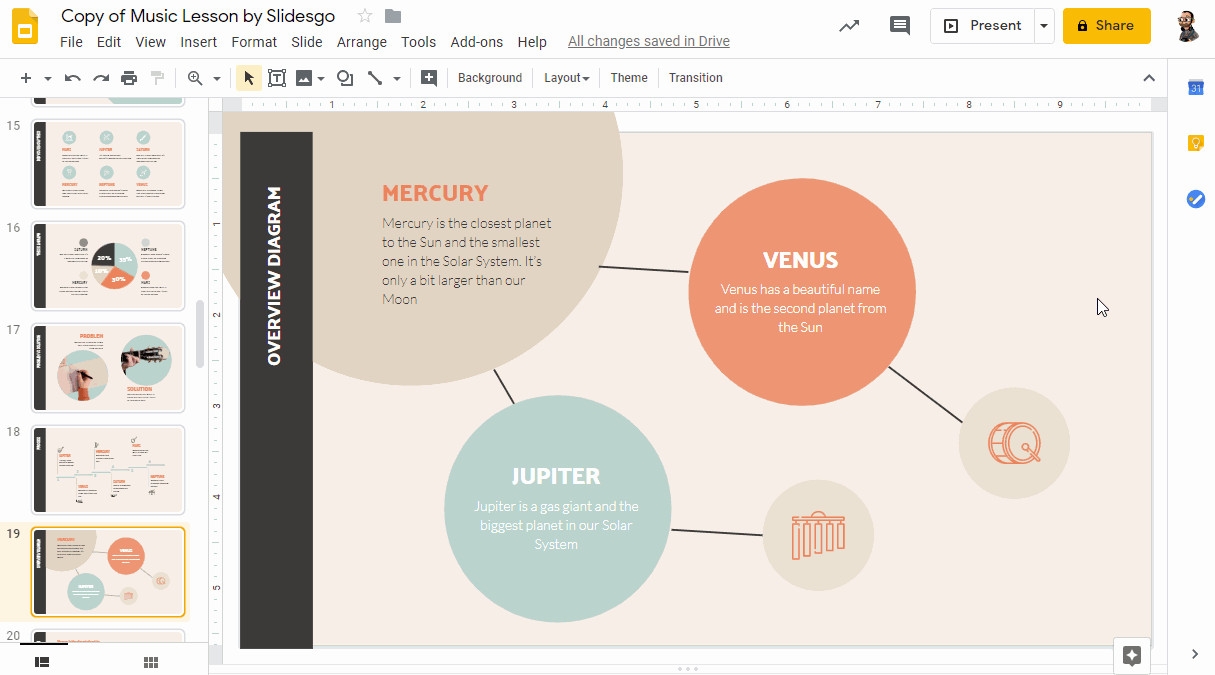Screen dimensions: 1215x675
Task: Print the presentation
Action: 129,78
